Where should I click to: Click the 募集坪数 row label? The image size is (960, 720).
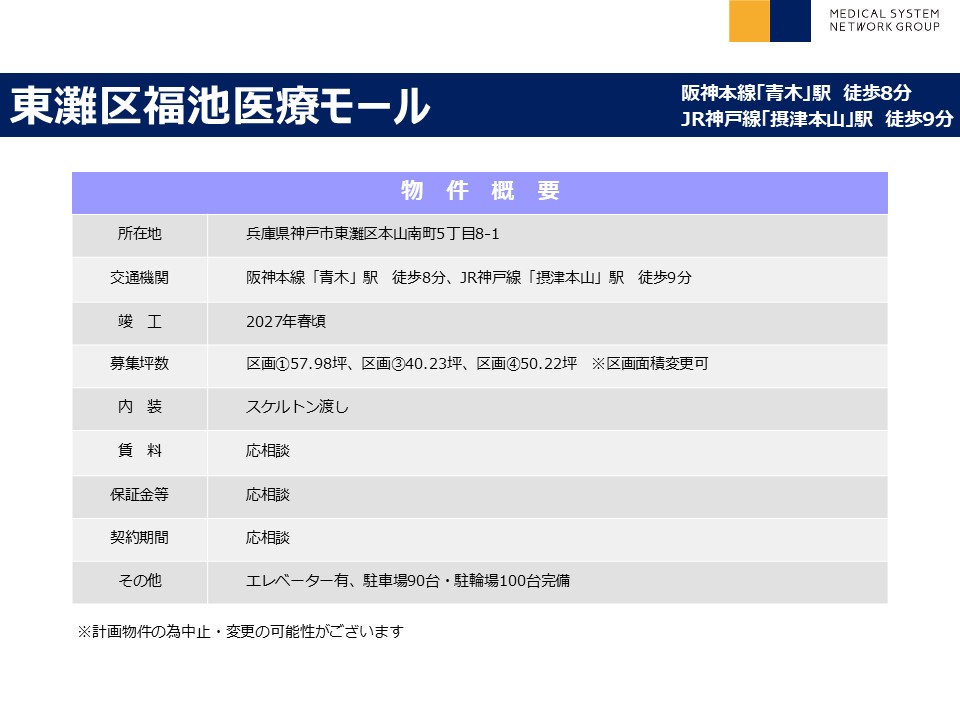139,364
